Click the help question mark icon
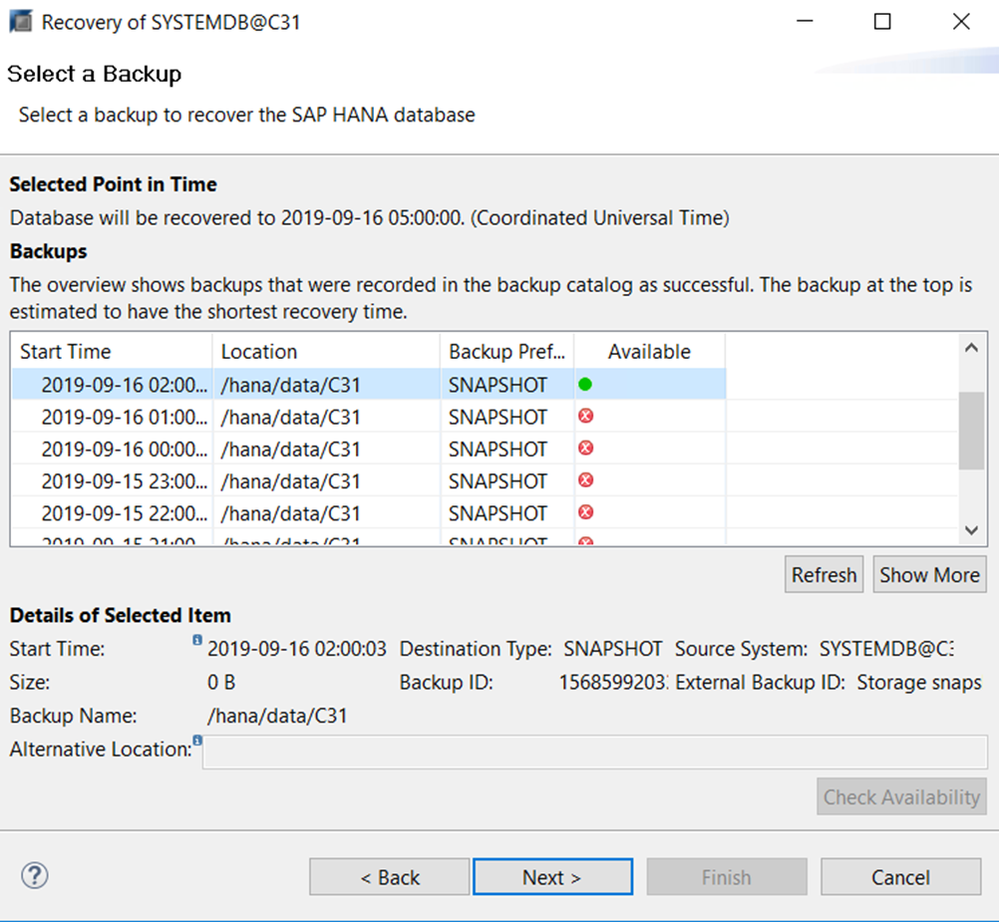 [34, 875]
